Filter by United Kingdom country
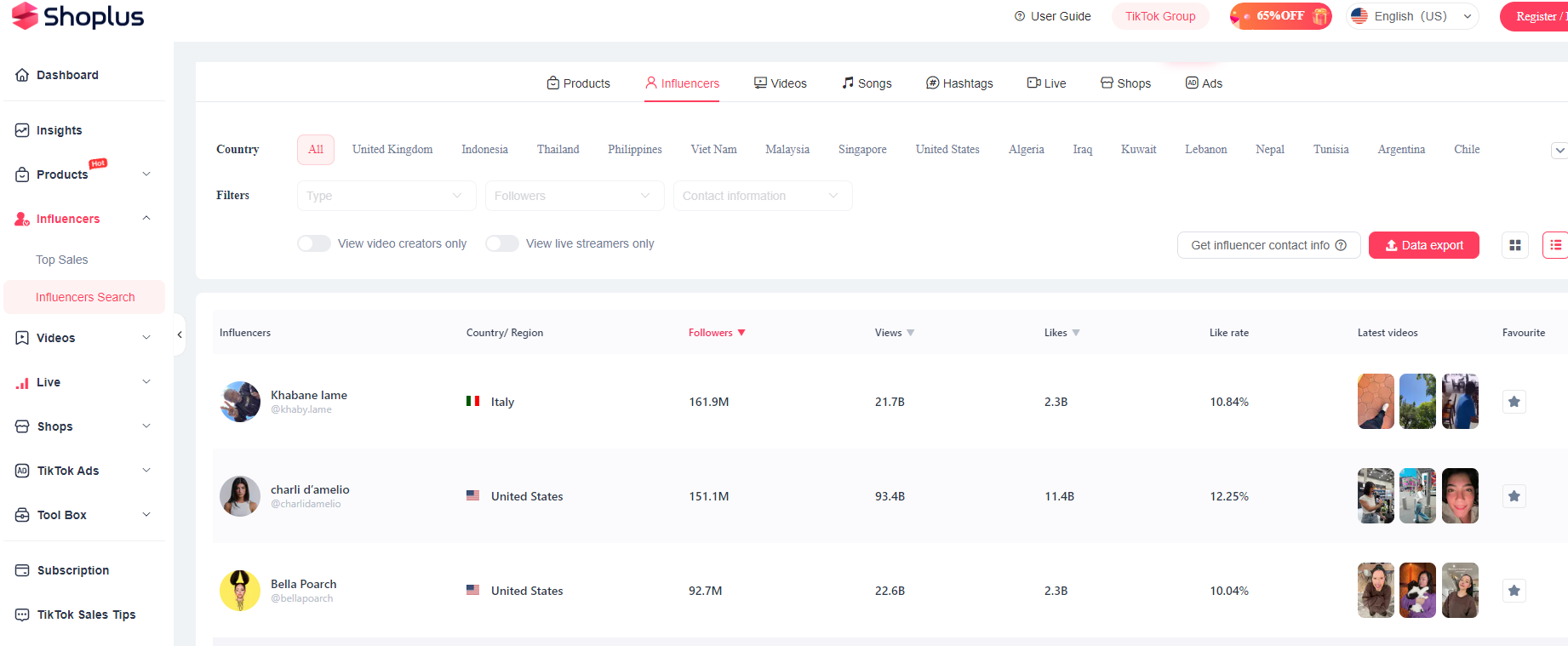This screenshot has width=1568, height=646. coord(392,149)
